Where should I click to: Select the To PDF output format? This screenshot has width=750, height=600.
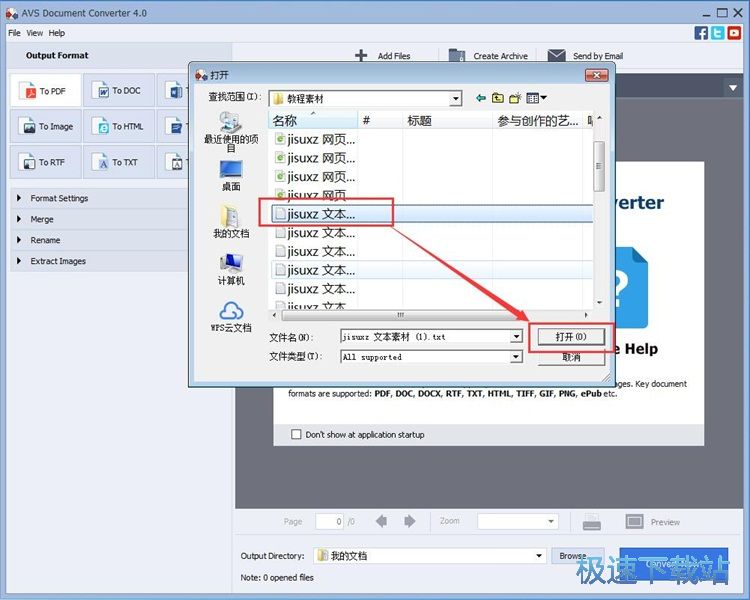(x=45, y=91)
